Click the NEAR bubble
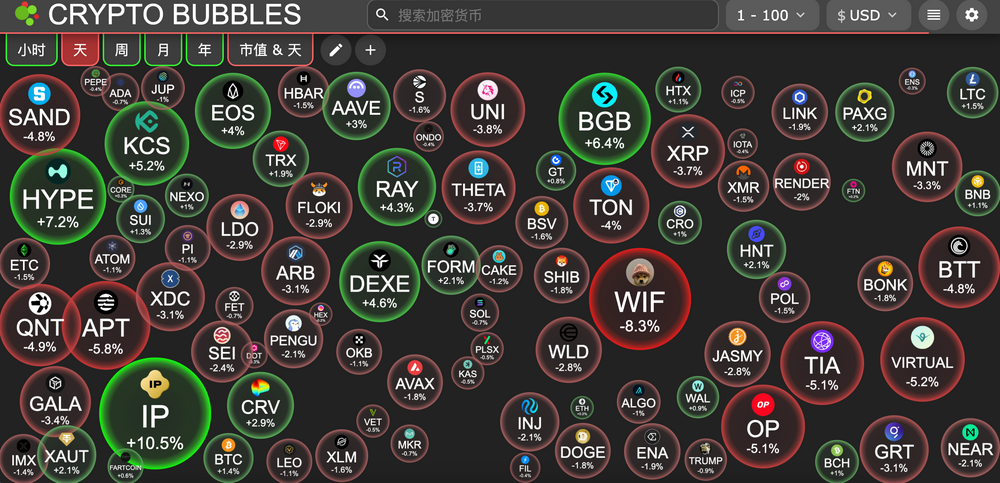 click(970, 447)
